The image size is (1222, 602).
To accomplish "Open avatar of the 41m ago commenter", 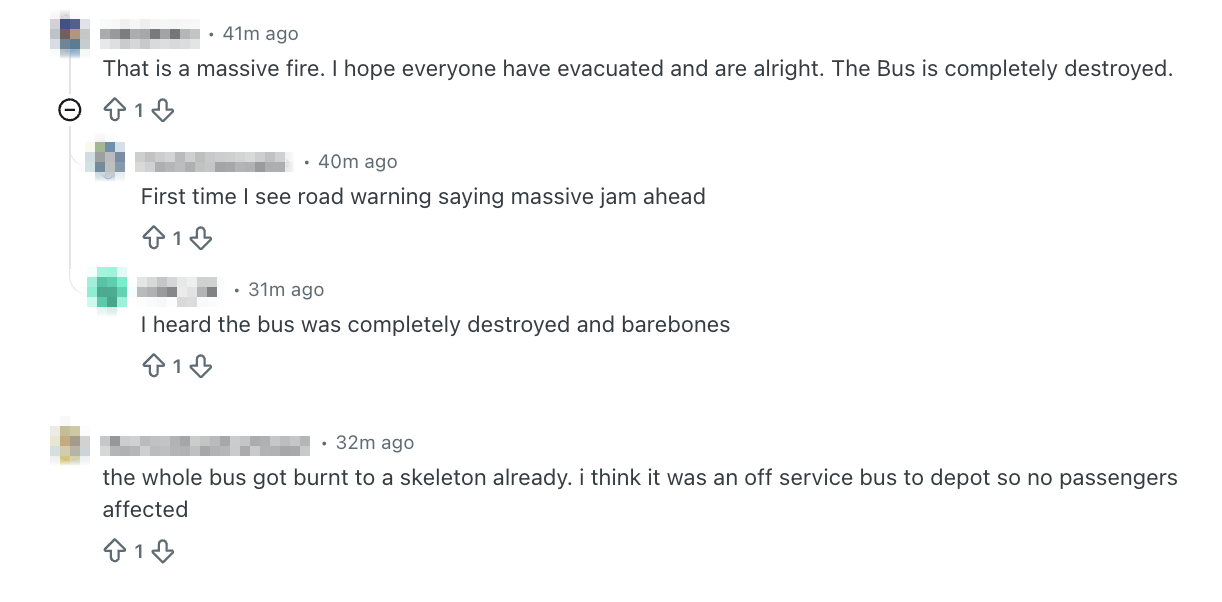I will point(69,36).
